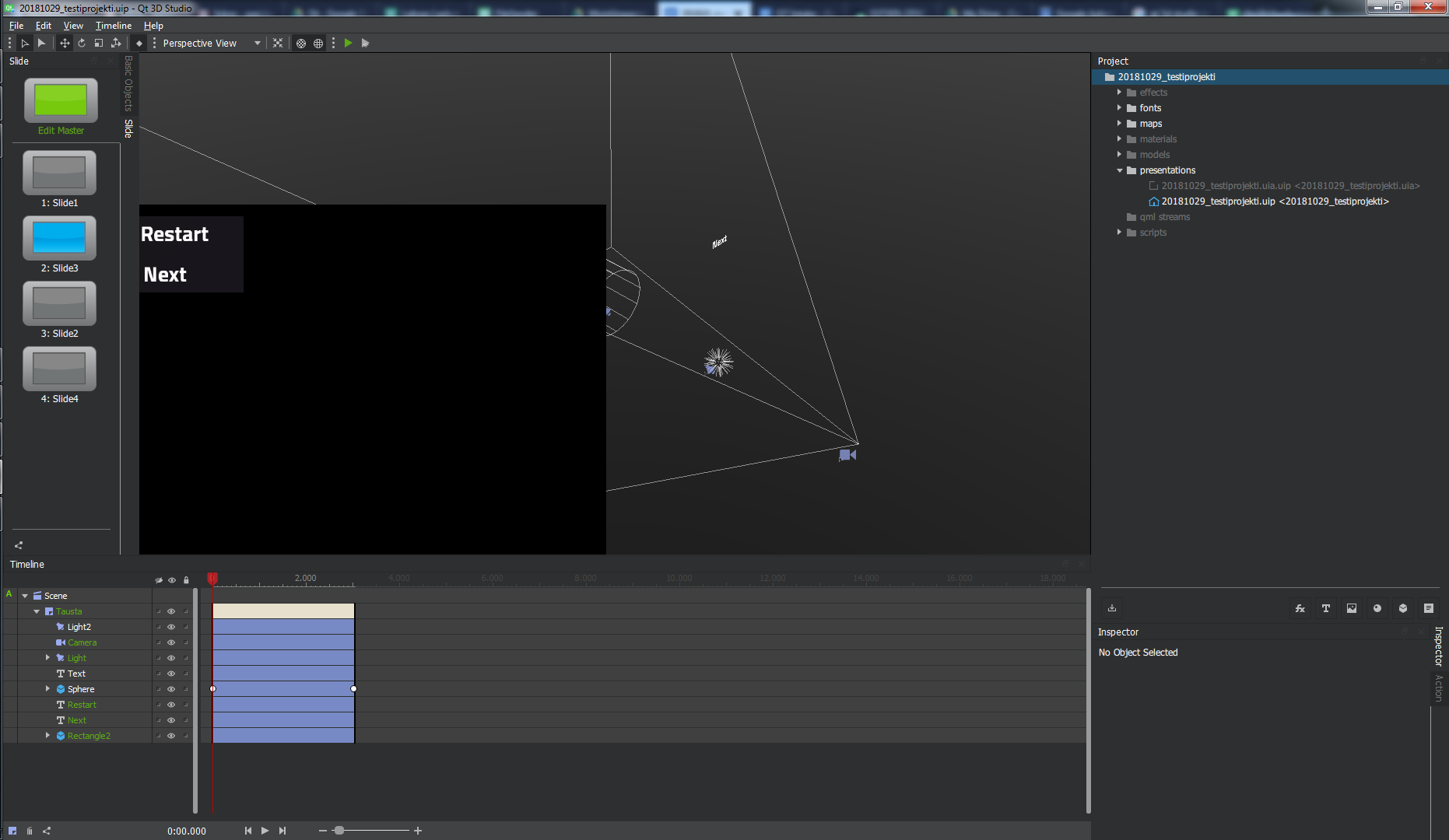Click the Fit Selected icon in toolbar

(278, 44)
